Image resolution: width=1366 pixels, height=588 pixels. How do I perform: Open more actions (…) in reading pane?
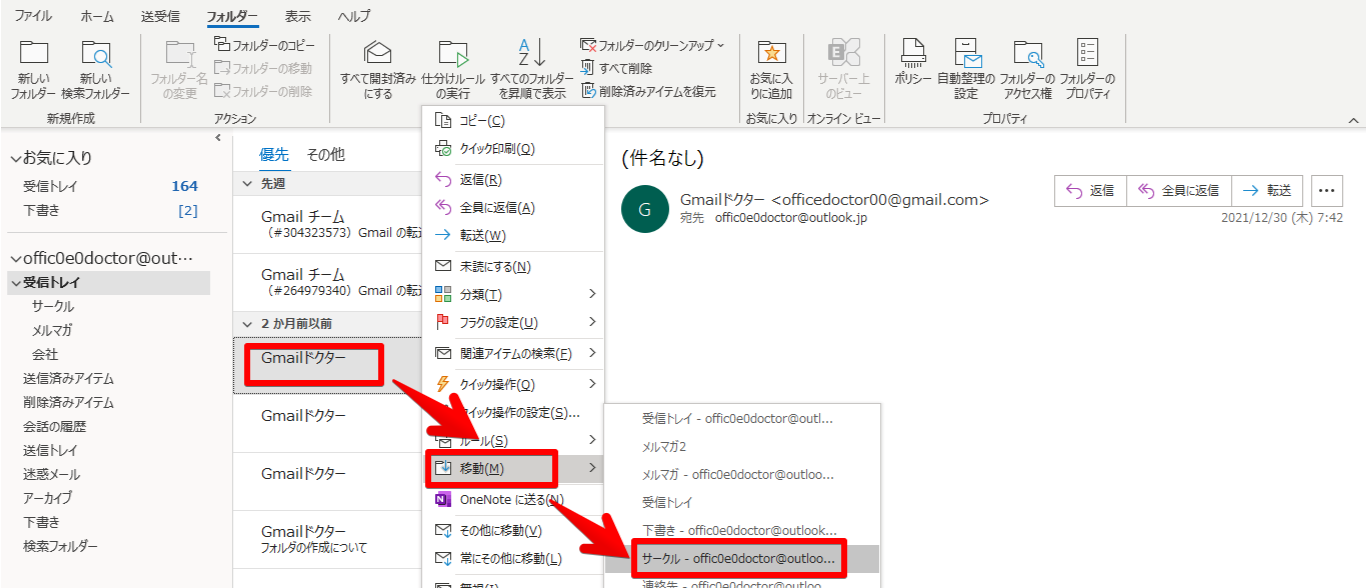pos(1327,190)
